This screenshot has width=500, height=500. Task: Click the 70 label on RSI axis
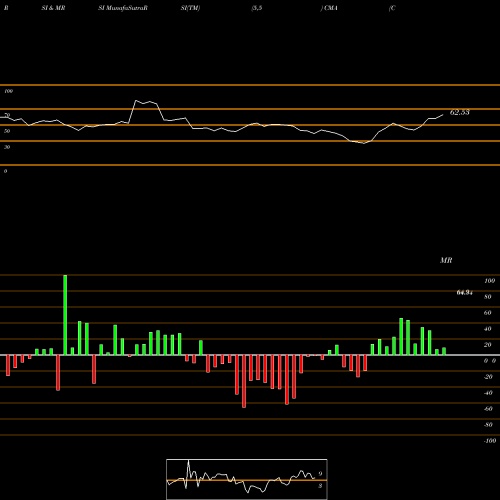pyautogui.click(x=7, y=115)
